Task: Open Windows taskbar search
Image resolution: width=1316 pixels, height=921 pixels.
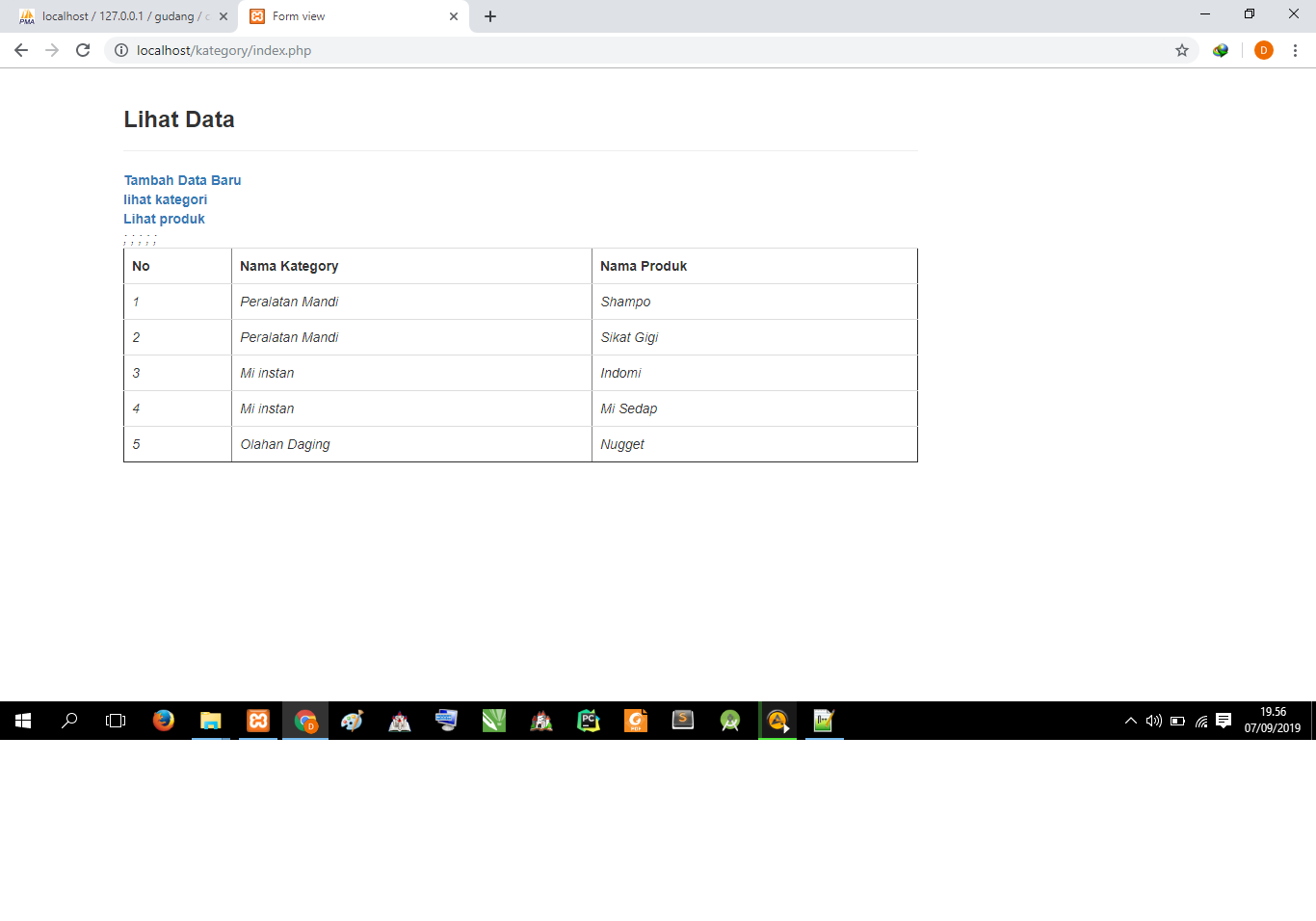Action: pos(69,721)
